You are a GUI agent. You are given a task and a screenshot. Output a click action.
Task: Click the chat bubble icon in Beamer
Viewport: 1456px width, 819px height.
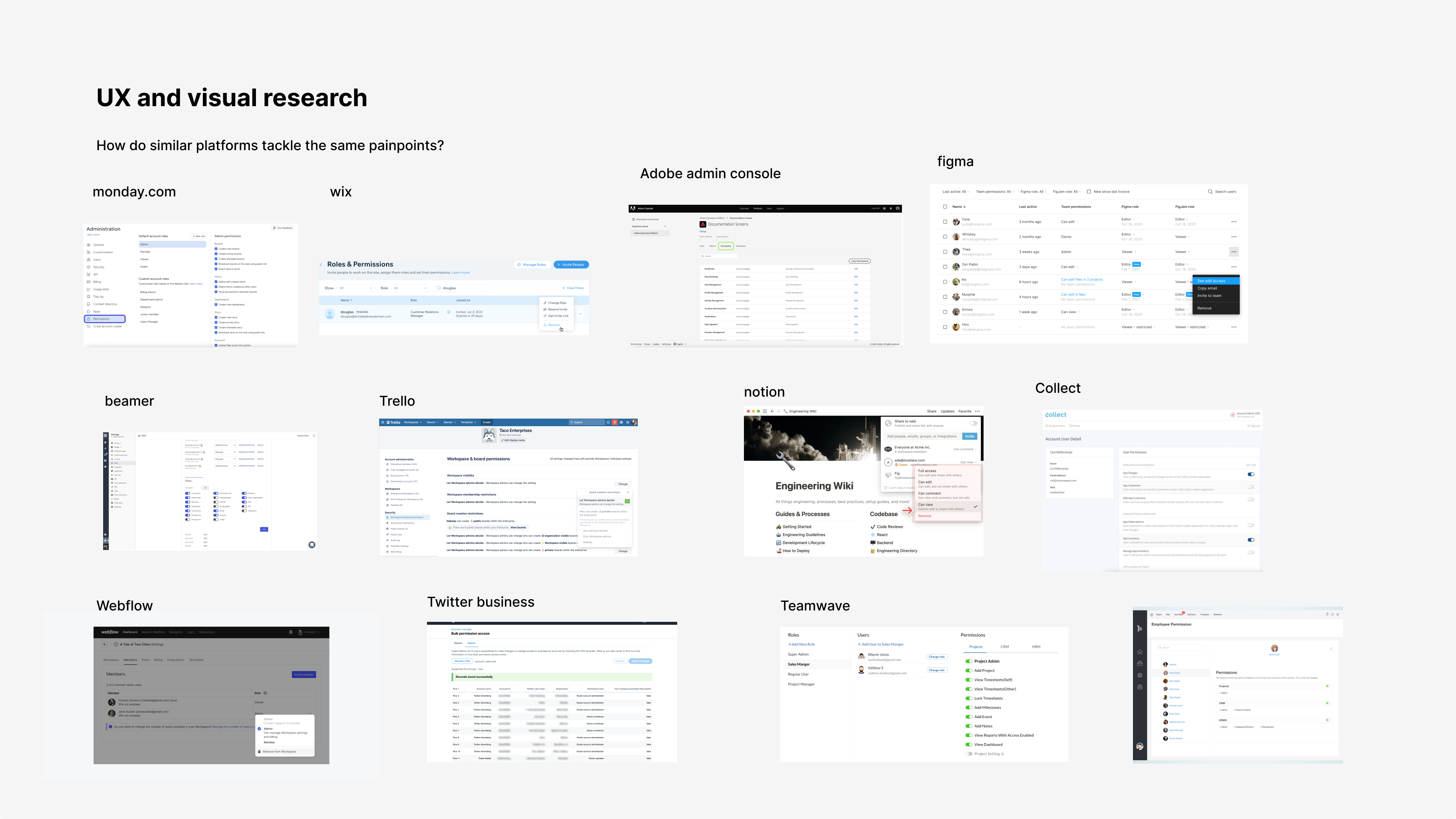(311, 545)
